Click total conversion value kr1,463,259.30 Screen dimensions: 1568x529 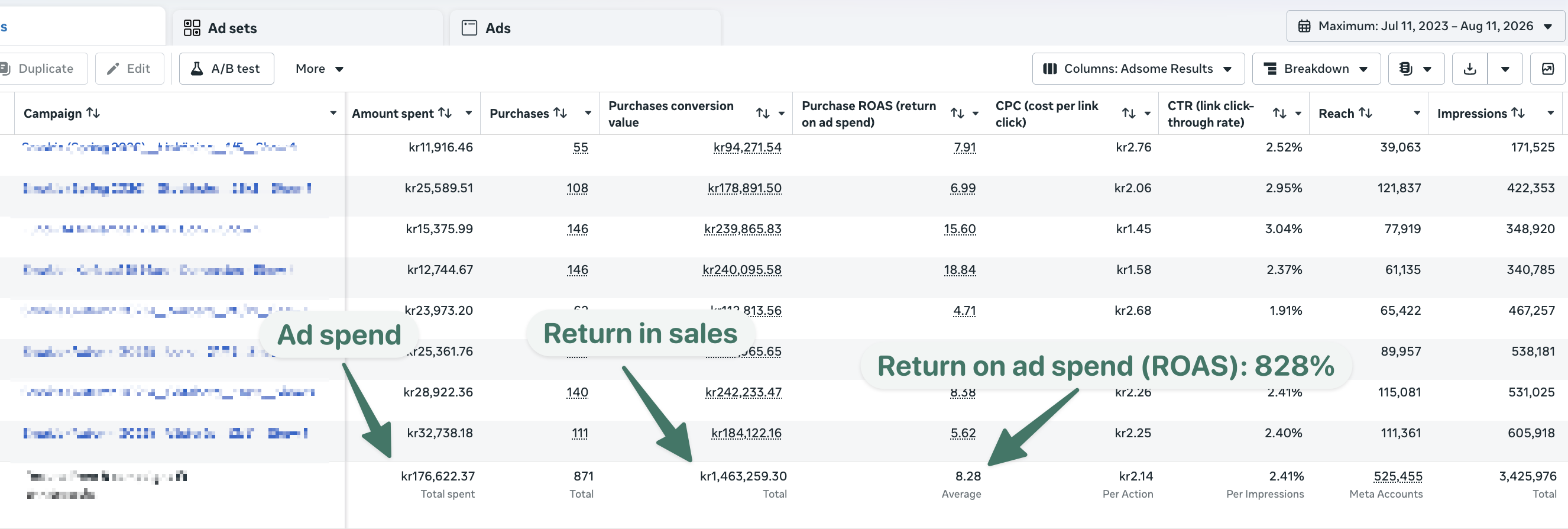tap(743, 476)
